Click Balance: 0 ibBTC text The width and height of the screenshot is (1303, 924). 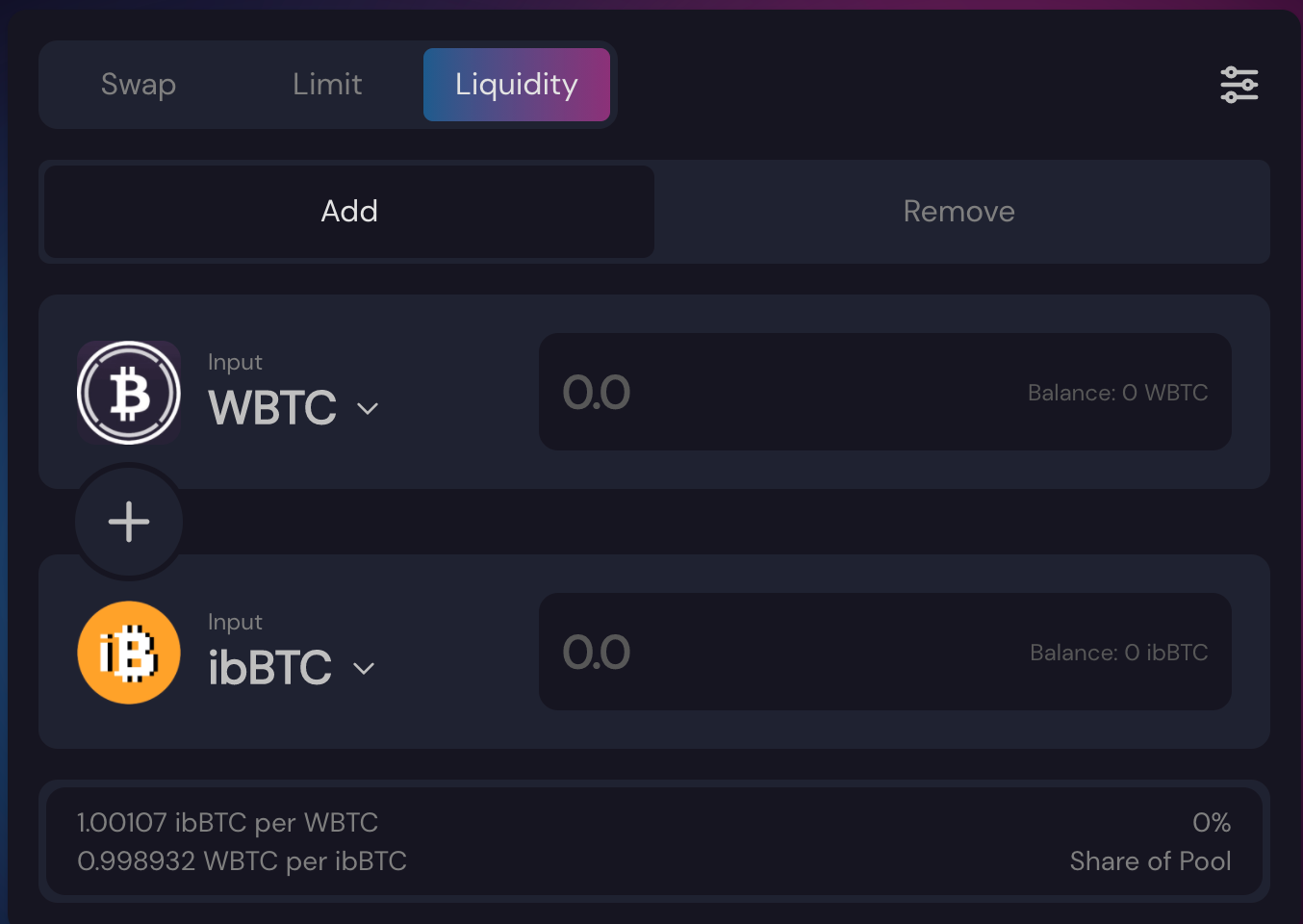1119,653
